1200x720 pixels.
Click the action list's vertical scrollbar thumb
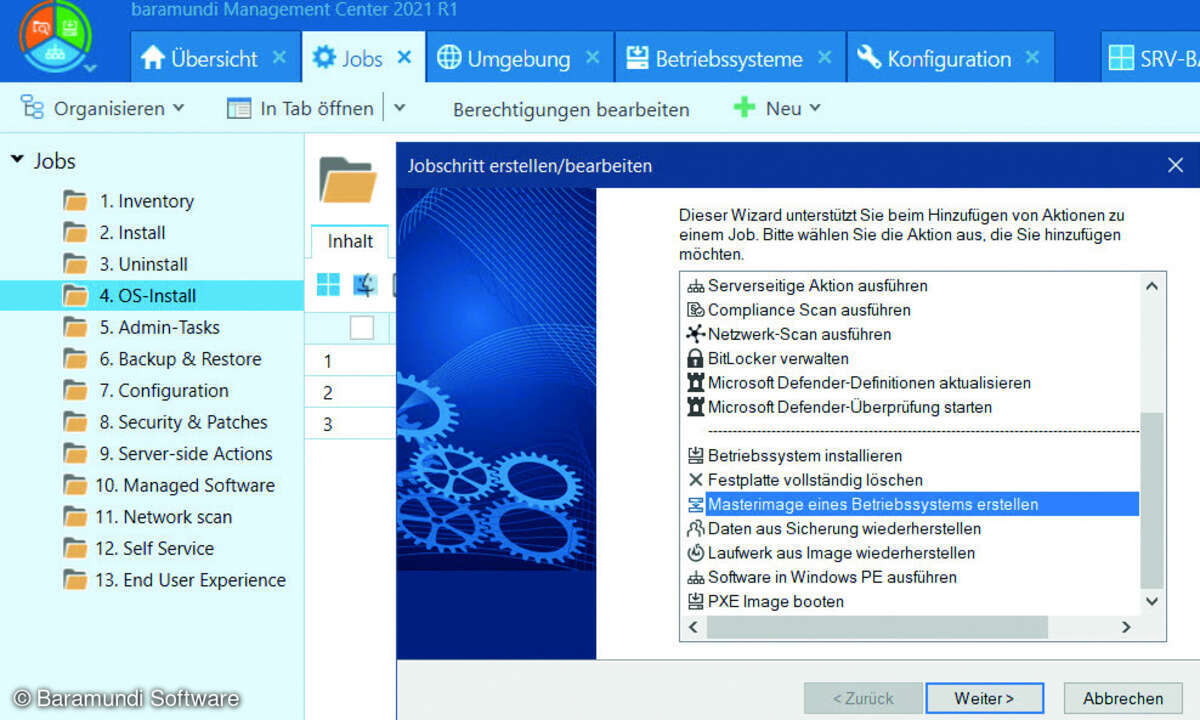point(1151,500)
